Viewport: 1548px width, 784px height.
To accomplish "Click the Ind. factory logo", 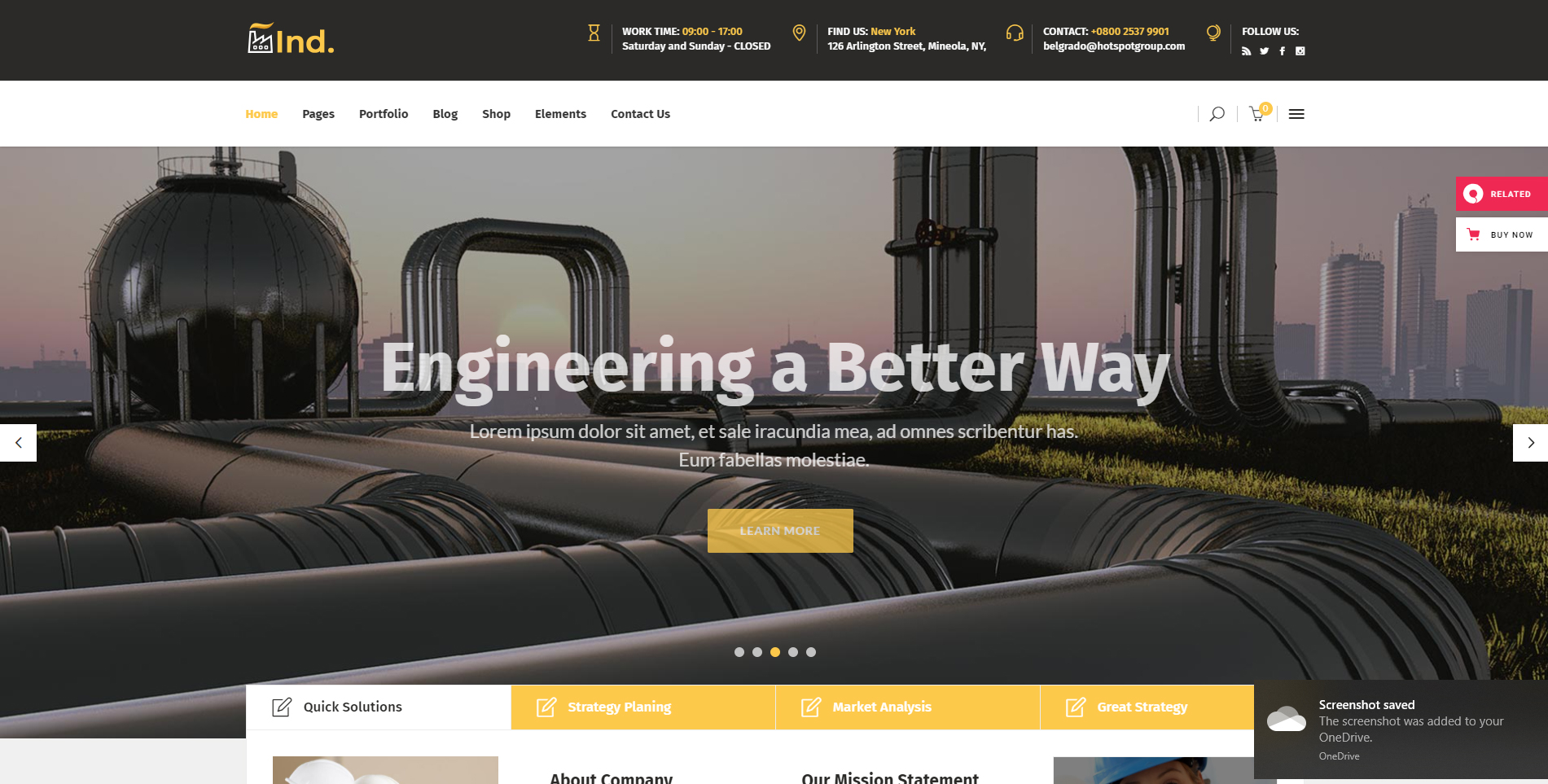I will click(x=291, y=39).
